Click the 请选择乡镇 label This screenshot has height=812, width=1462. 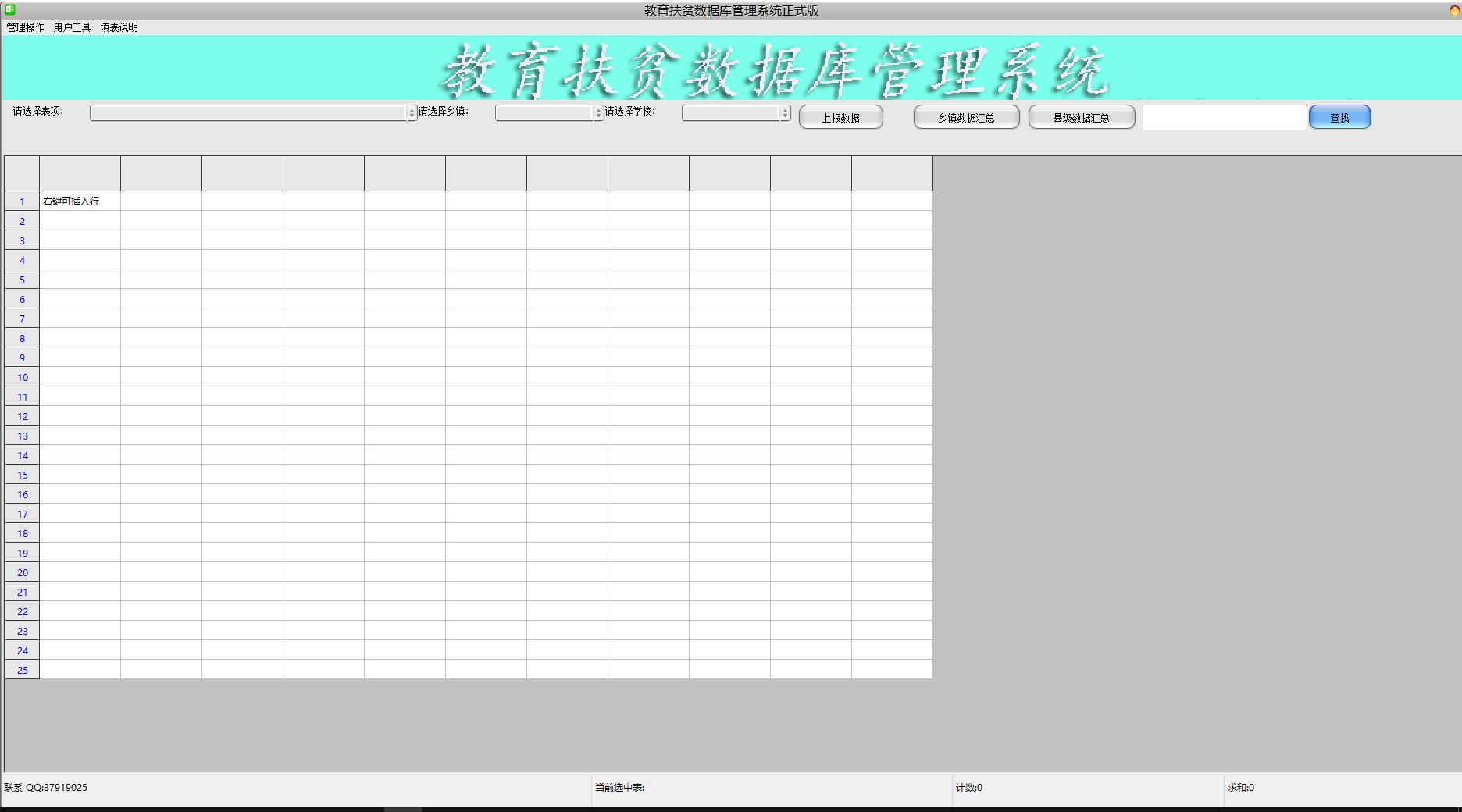(444, 111)
